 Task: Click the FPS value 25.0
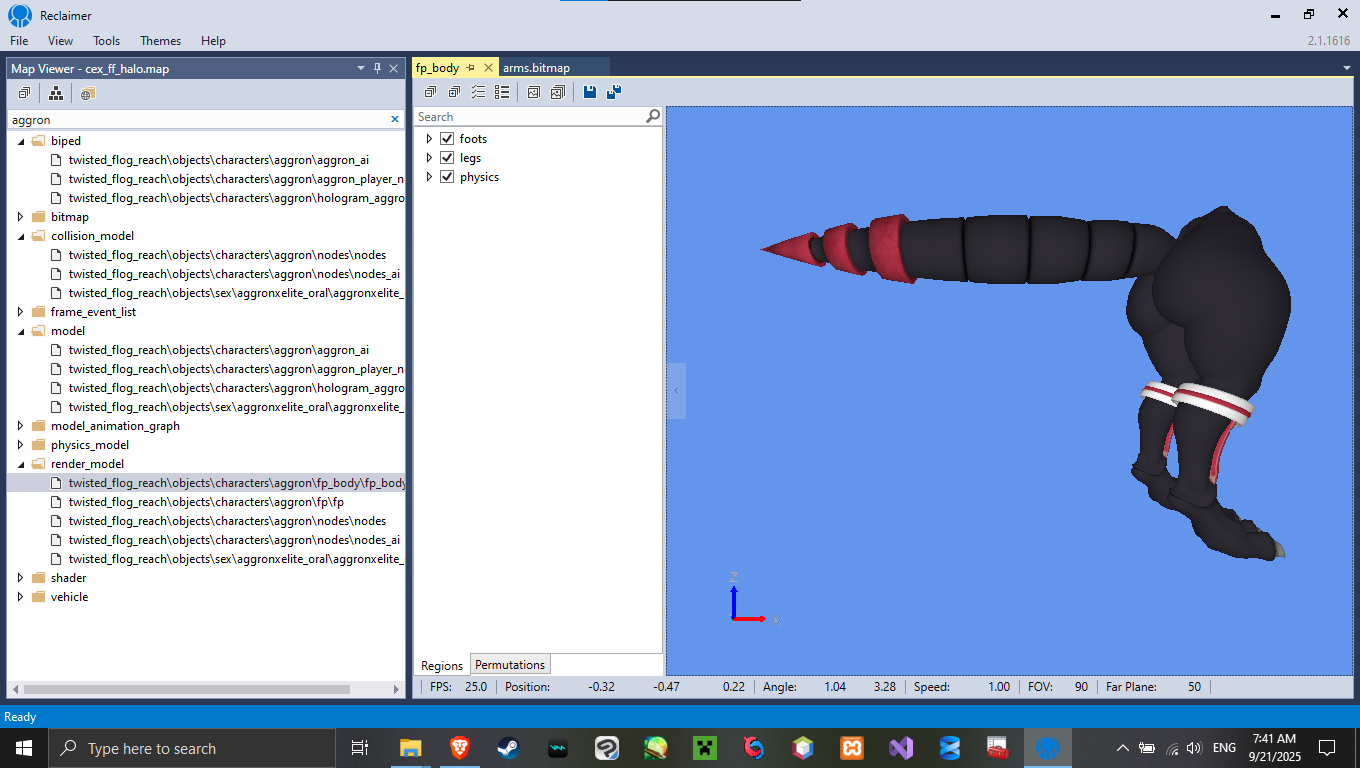[475, 687]
